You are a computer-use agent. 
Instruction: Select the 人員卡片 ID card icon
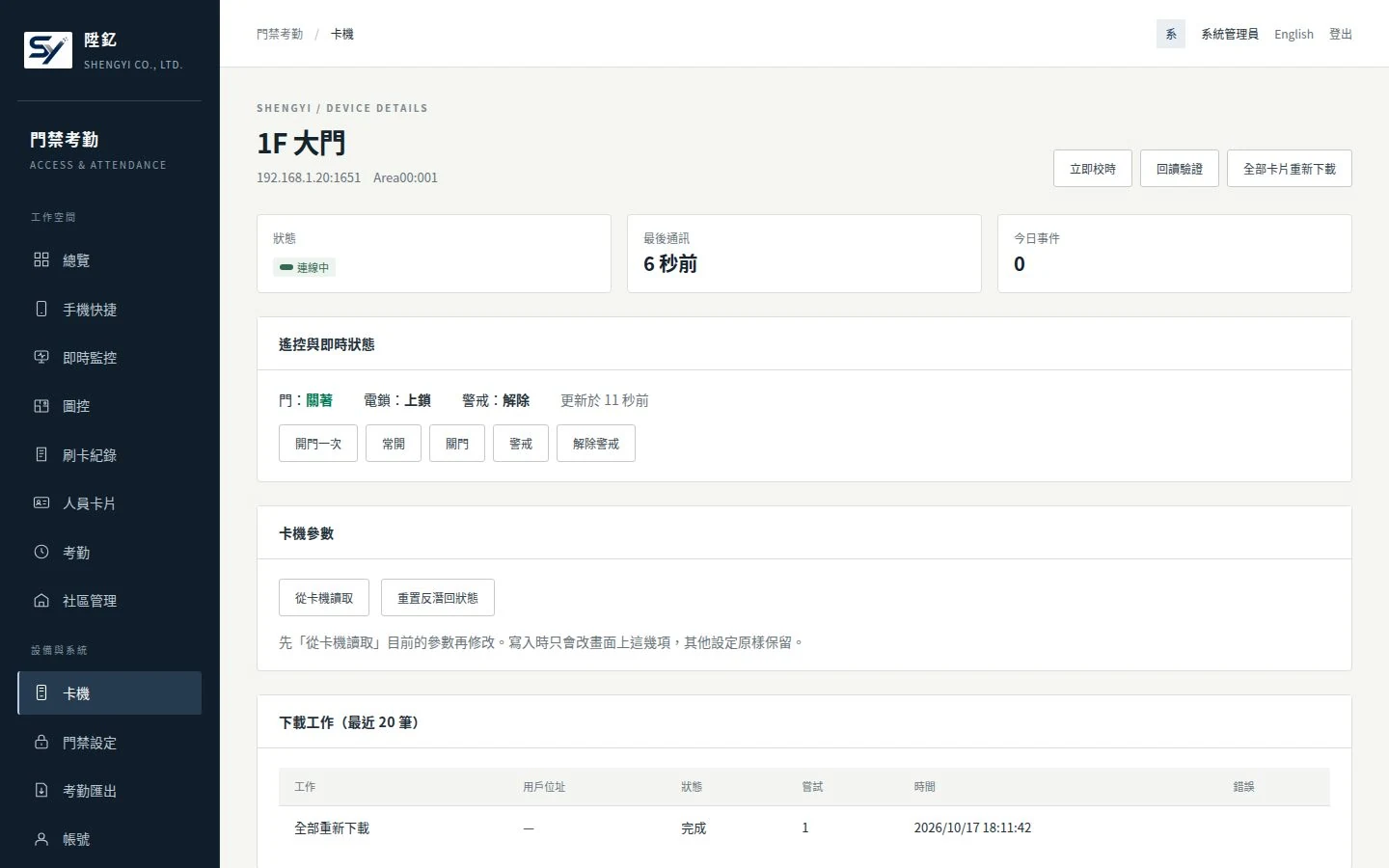coord(41,502)
